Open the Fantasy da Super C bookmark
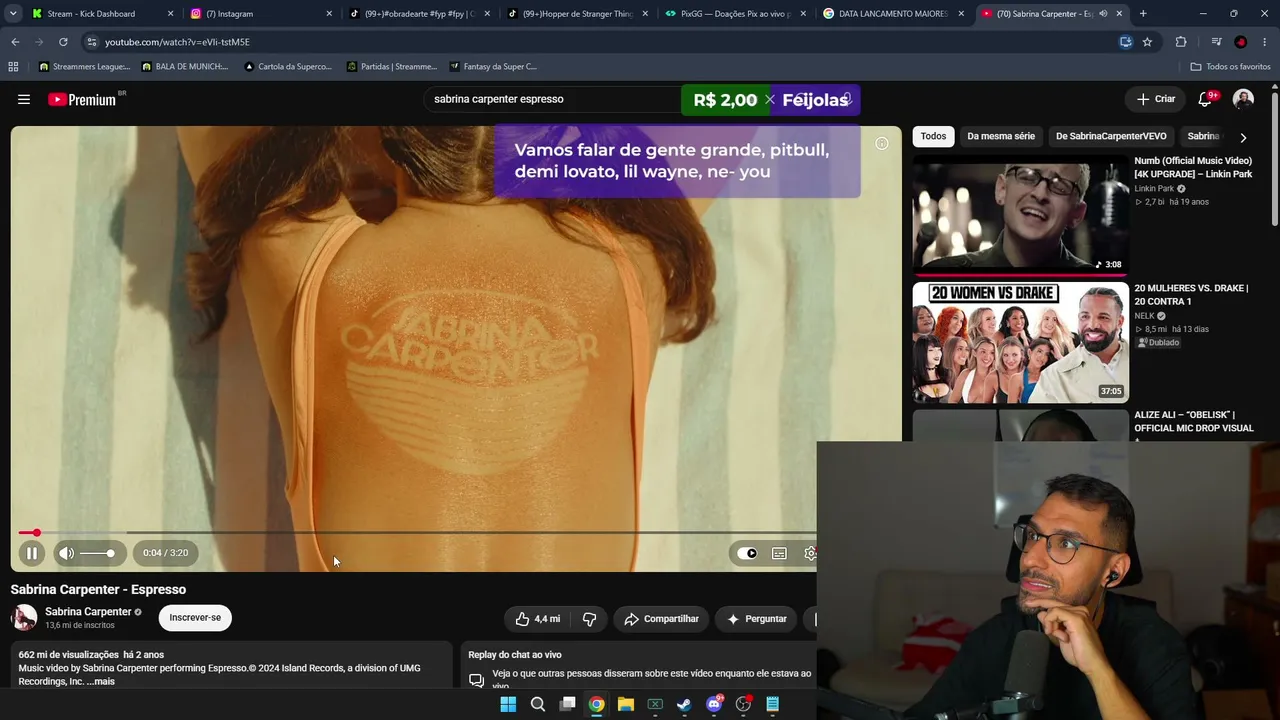Screen dimensions: 1280x720 click(x=493, y=67)
